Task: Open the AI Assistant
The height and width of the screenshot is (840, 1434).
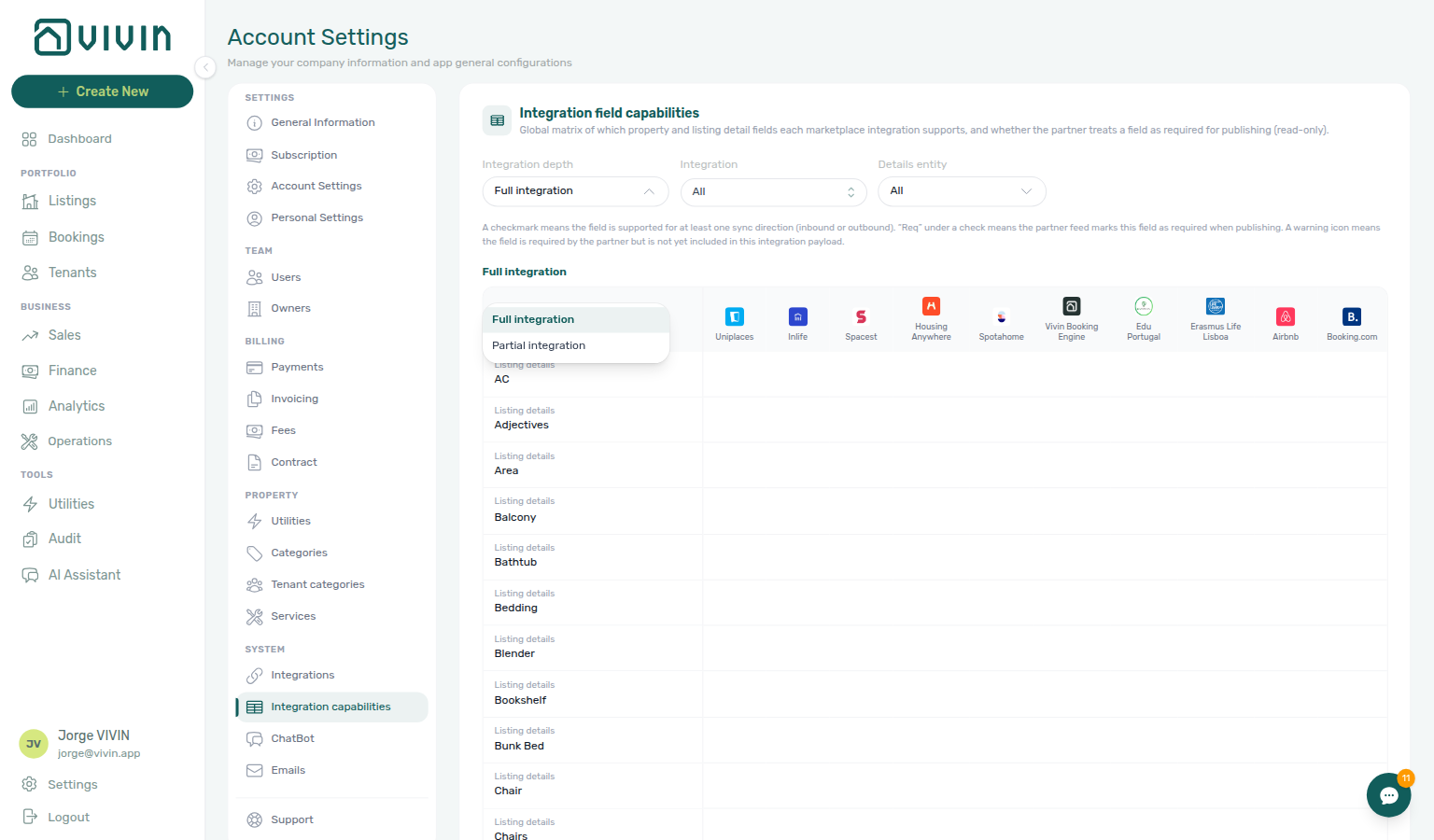Action: (84, 575)
